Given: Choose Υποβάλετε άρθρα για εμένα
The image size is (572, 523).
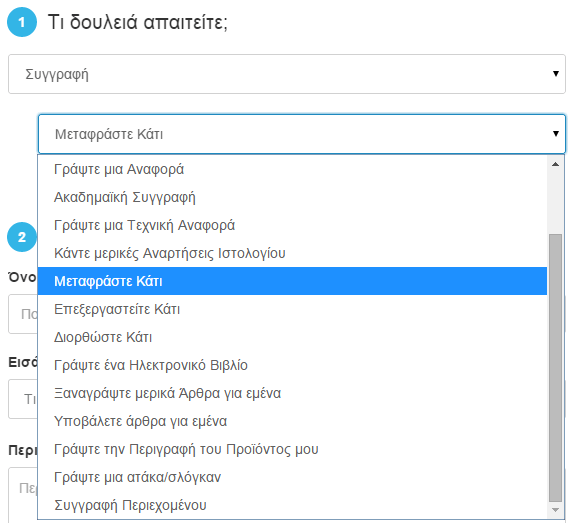Looking at the screenshot, I should (292, 421).
